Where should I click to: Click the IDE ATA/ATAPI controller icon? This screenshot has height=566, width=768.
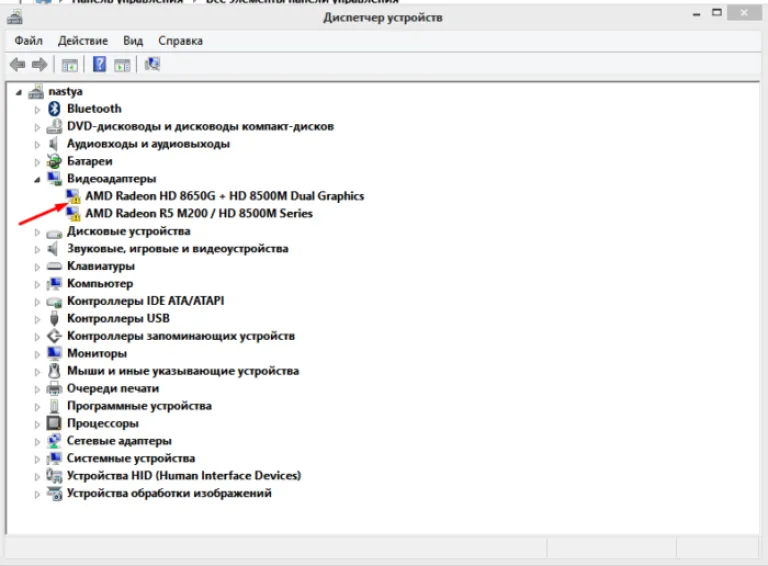pos(54,302)
